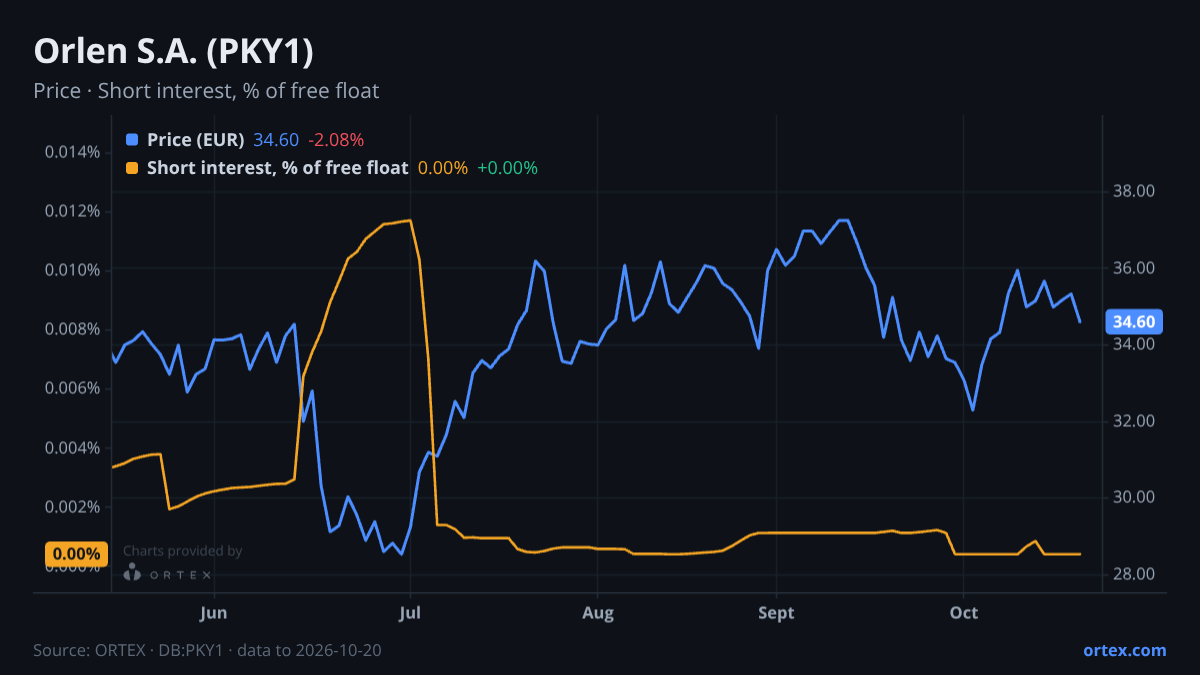Click the Jul label on time axis

pyautogui.click(x=411, y=612)
